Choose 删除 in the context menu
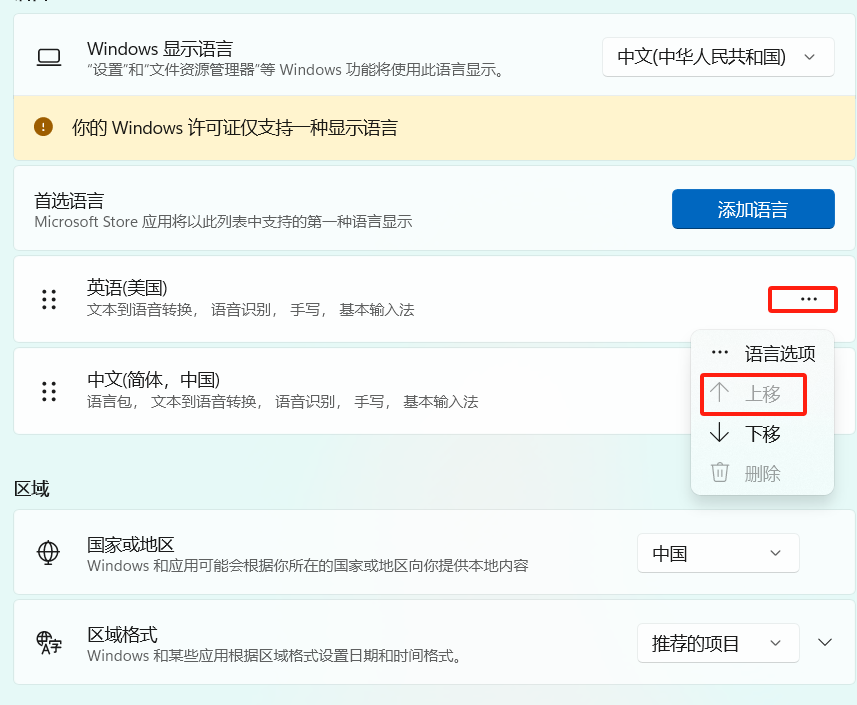This screenshot has height=705, width=857. coord(762,473)
